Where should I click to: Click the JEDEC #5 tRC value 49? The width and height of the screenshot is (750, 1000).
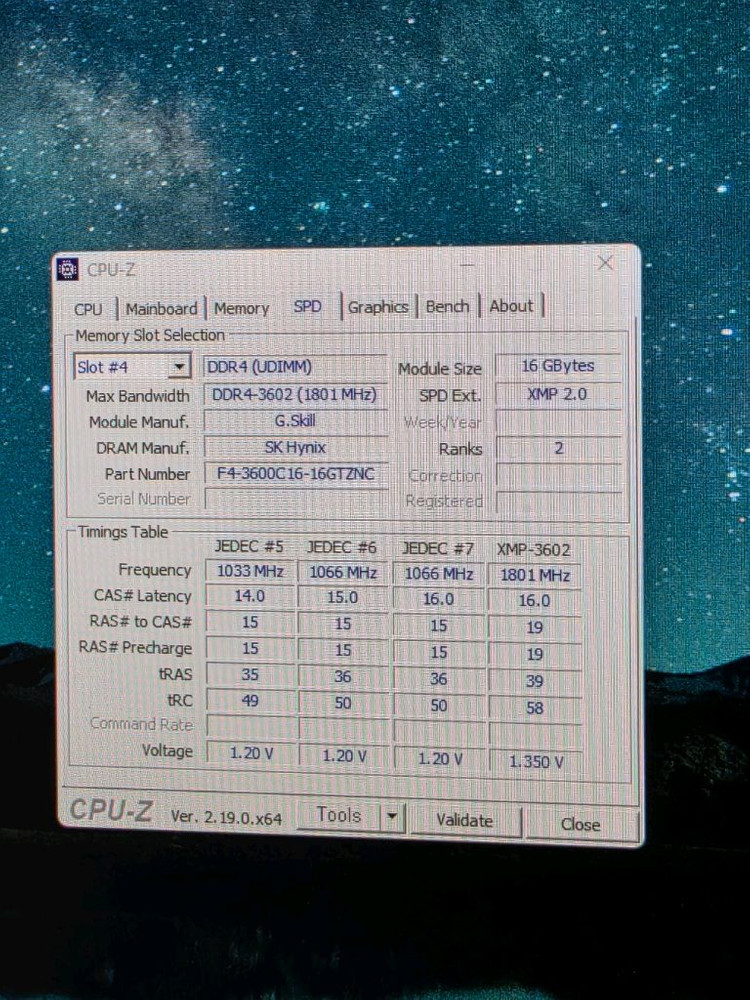point(250,701)
